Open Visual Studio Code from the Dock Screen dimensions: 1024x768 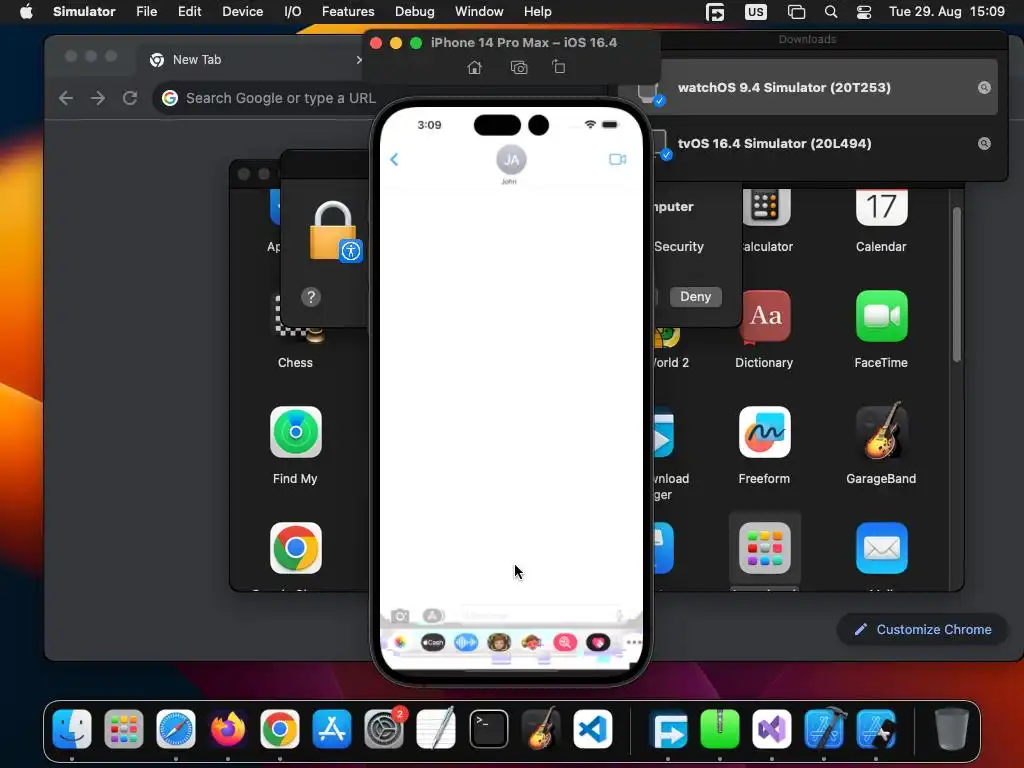coord(593,729)
